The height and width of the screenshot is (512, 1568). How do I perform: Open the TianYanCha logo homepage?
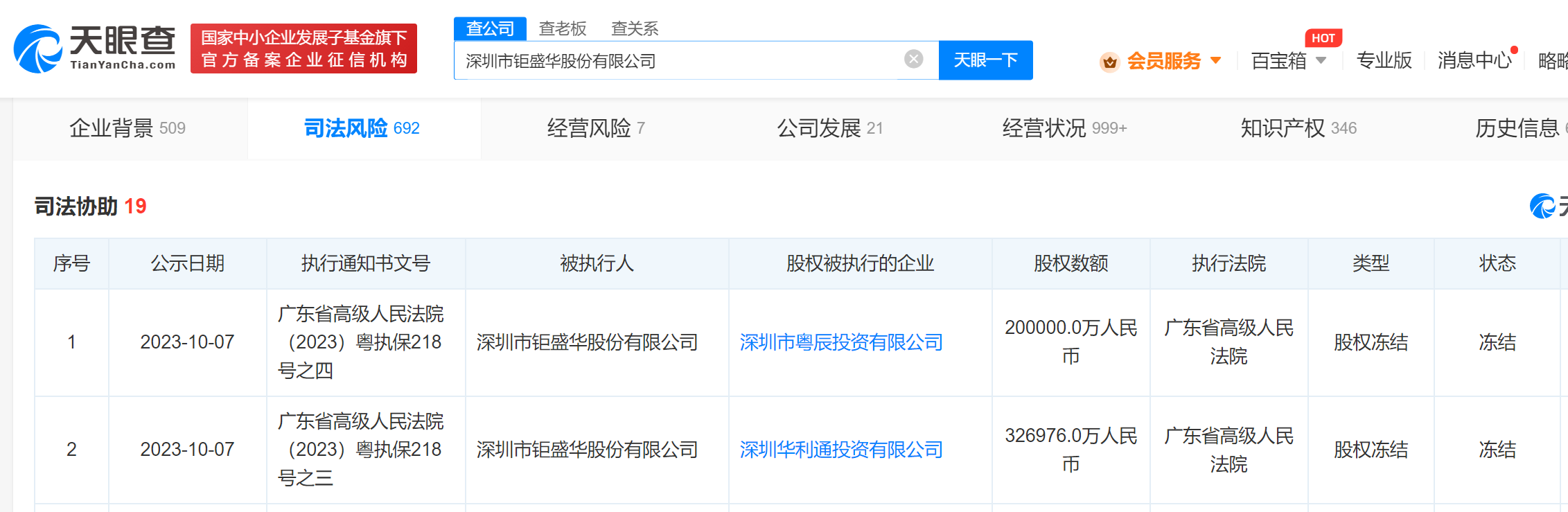pyautogui.click(x=95, y=48)
